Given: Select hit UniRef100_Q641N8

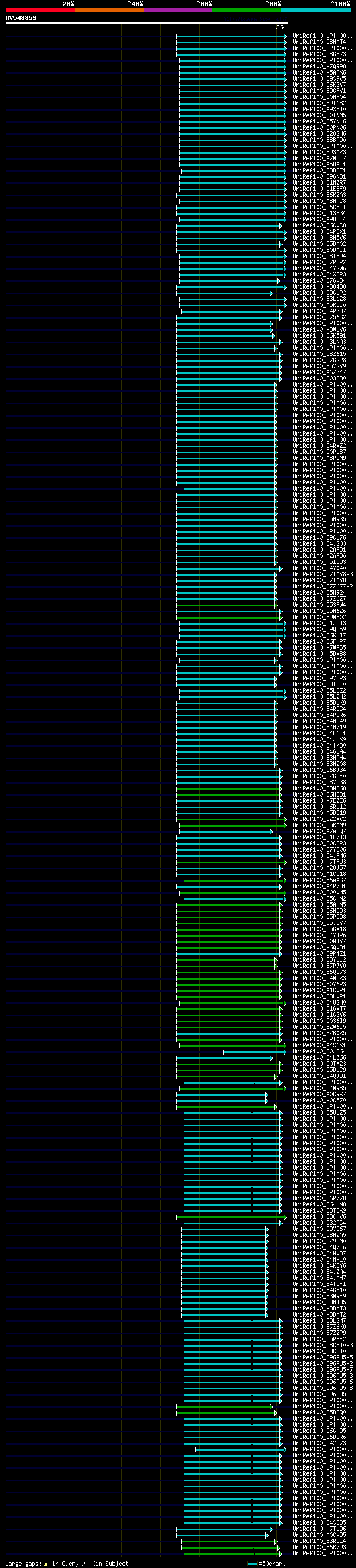Looking at the screenshot, I should pos(319,1204).
